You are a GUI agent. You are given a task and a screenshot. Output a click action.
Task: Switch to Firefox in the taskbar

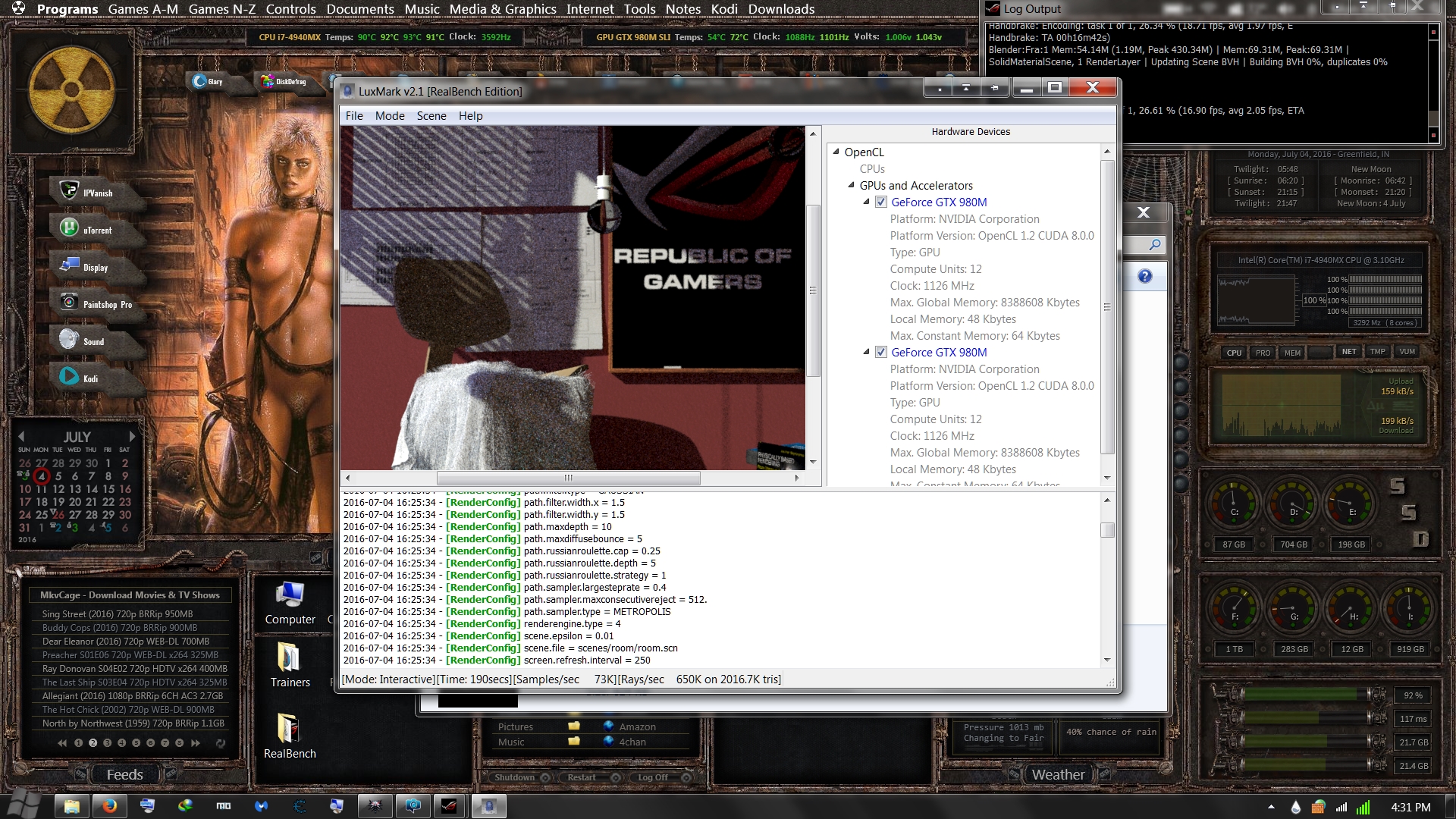[109, 806]
